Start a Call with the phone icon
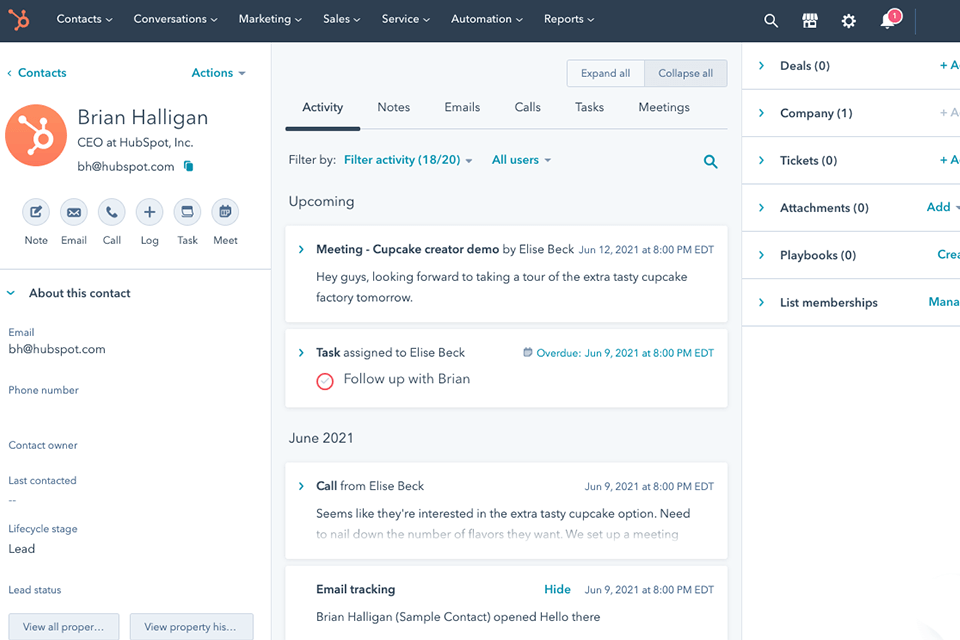 (111, 213)
